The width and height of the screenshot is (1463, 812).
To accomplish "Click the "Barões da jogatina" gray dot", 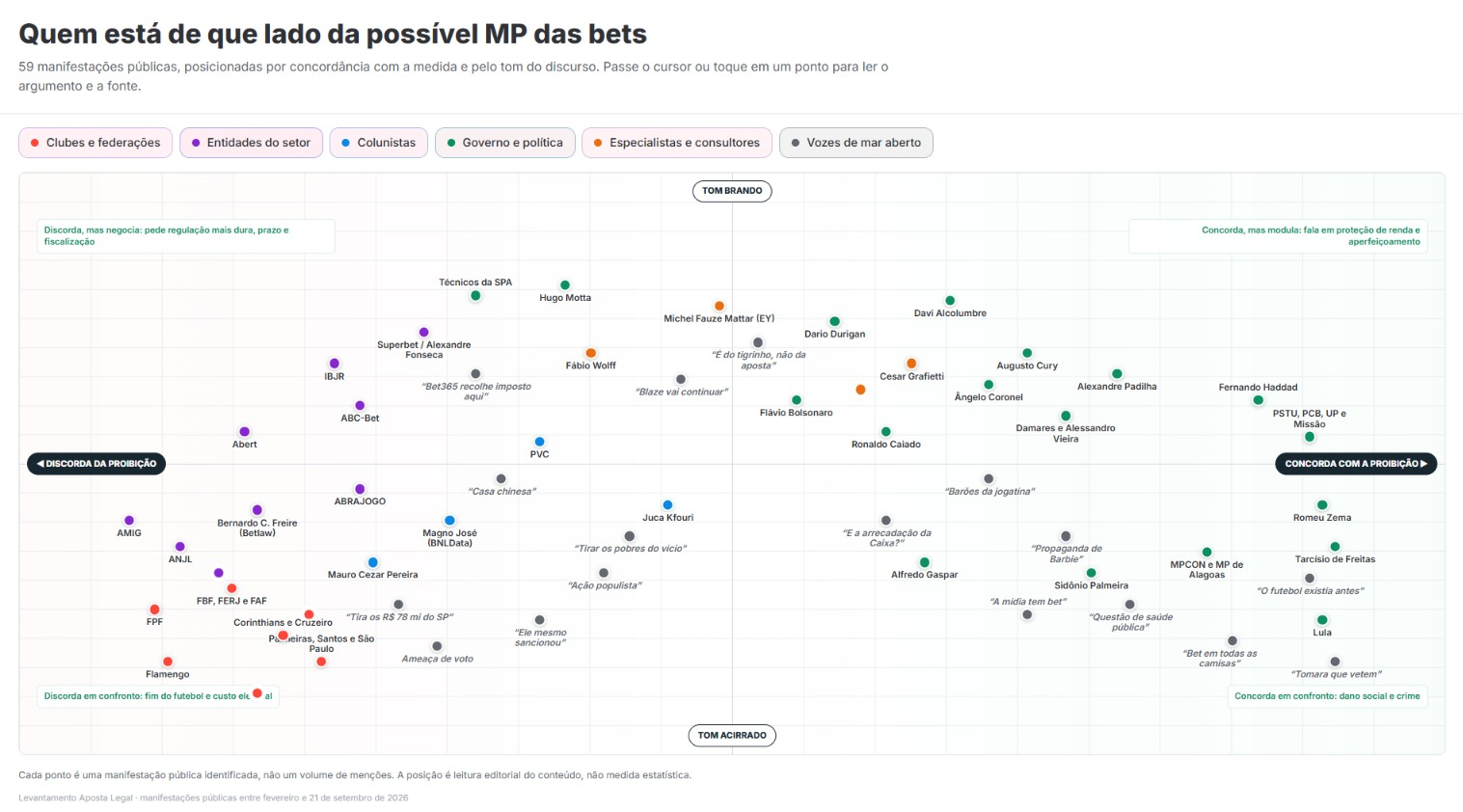I will pos(989,478).
